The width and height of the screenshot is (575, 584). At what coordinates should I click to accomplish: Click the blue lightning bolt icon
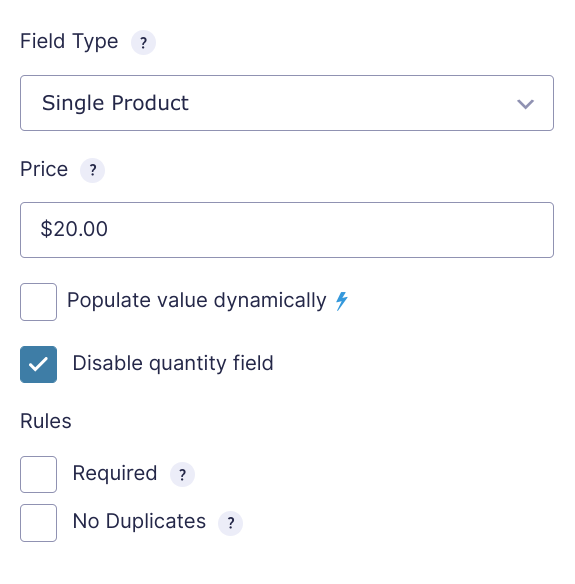(x=341, y=301)
